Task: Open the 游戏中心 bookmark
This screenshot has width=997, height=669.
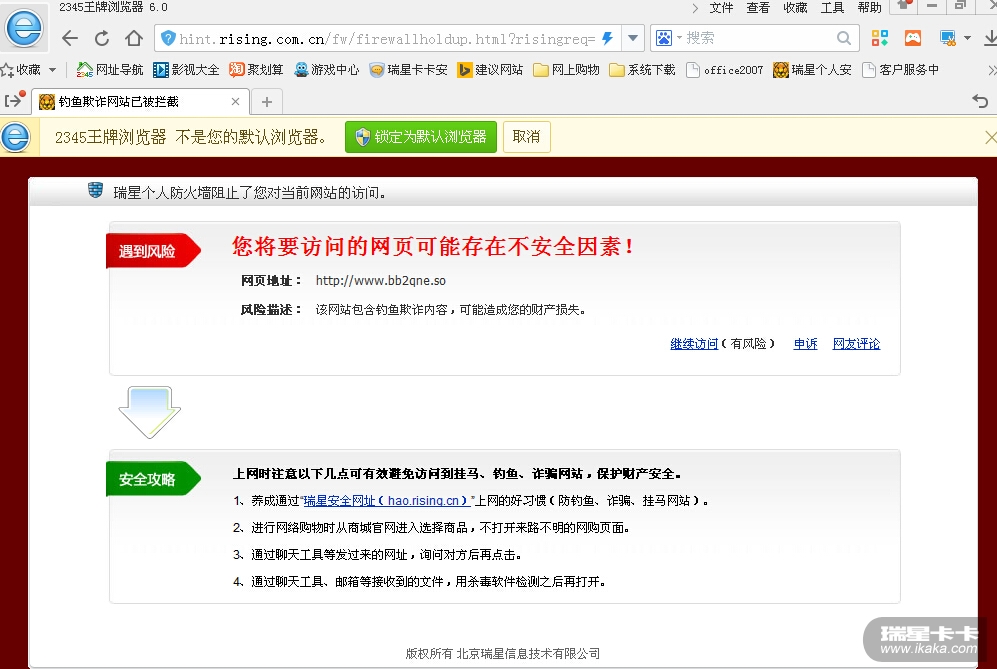Action: (327, 70)
